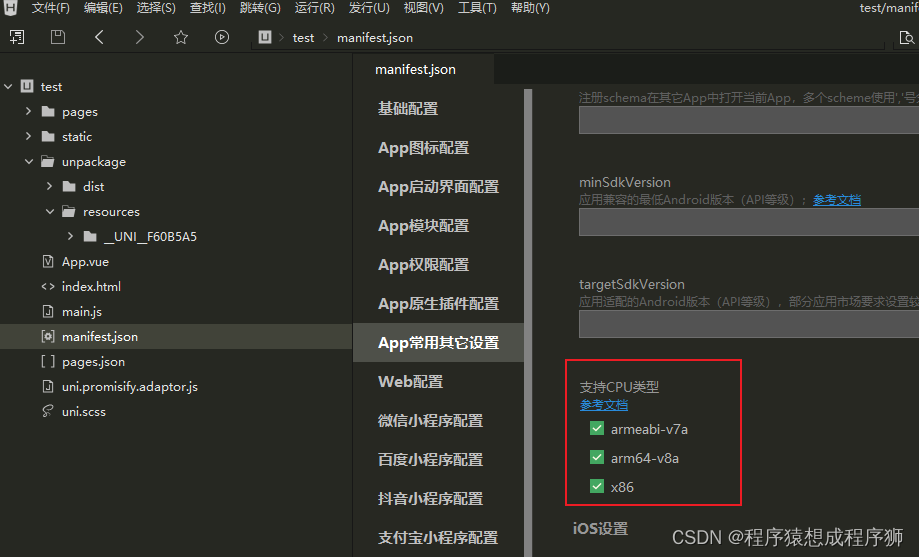Switch to the App权限配置 section
The width and height of the screenshot is (919, 557).
coord(423,265)
